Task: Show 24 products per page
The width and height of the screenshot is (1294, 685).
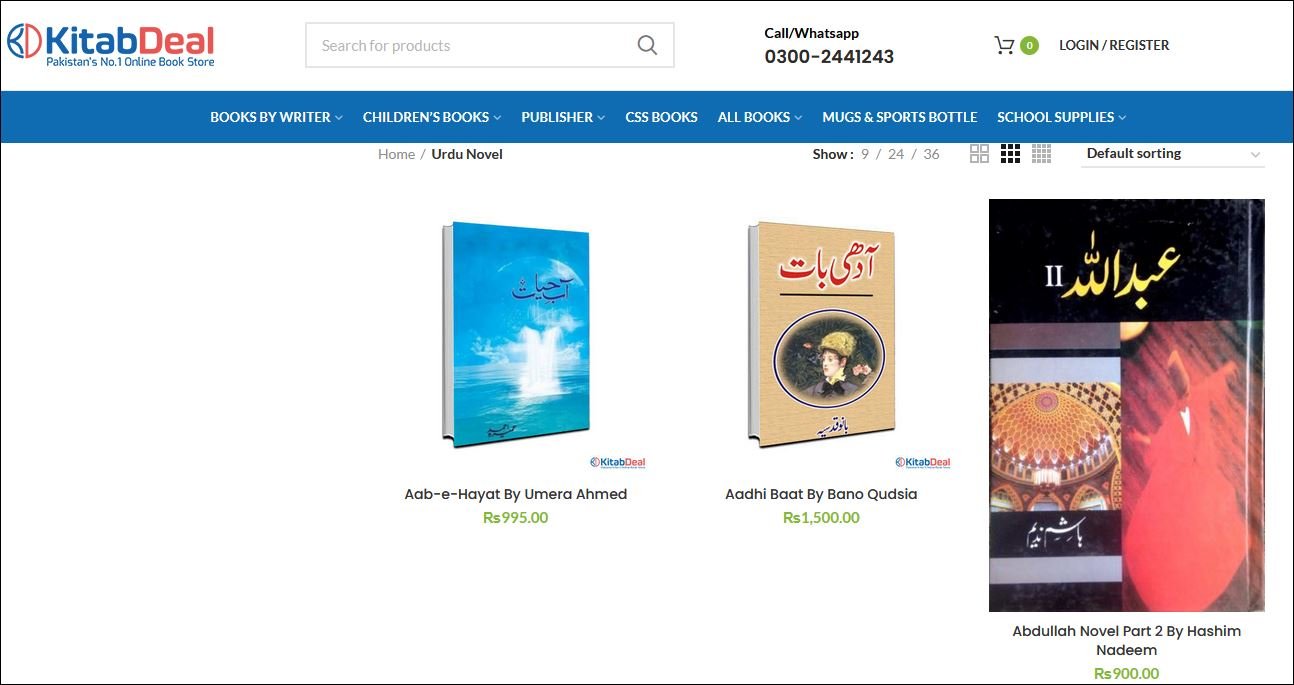Action: coord(896,154)
